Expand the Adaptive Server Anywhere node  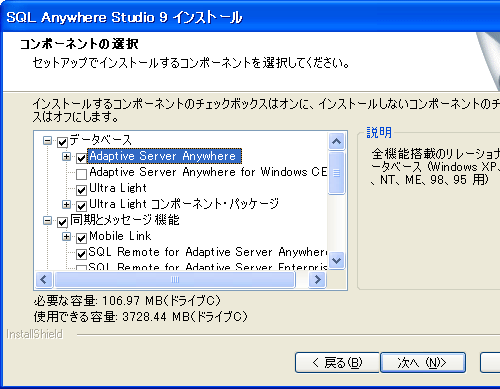pyautogui.click(x=66, y=156)
